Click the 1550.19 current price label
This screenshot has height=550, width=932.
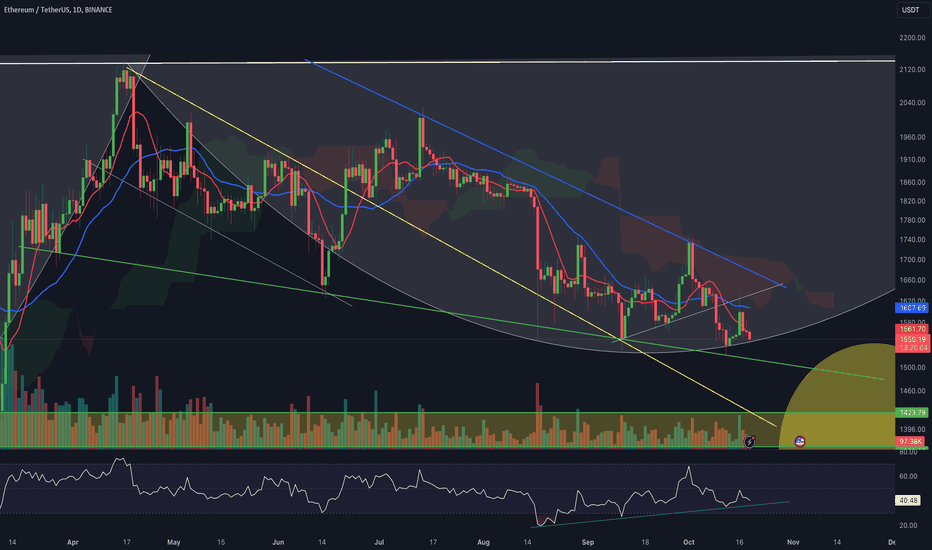(x=911, y=339)
